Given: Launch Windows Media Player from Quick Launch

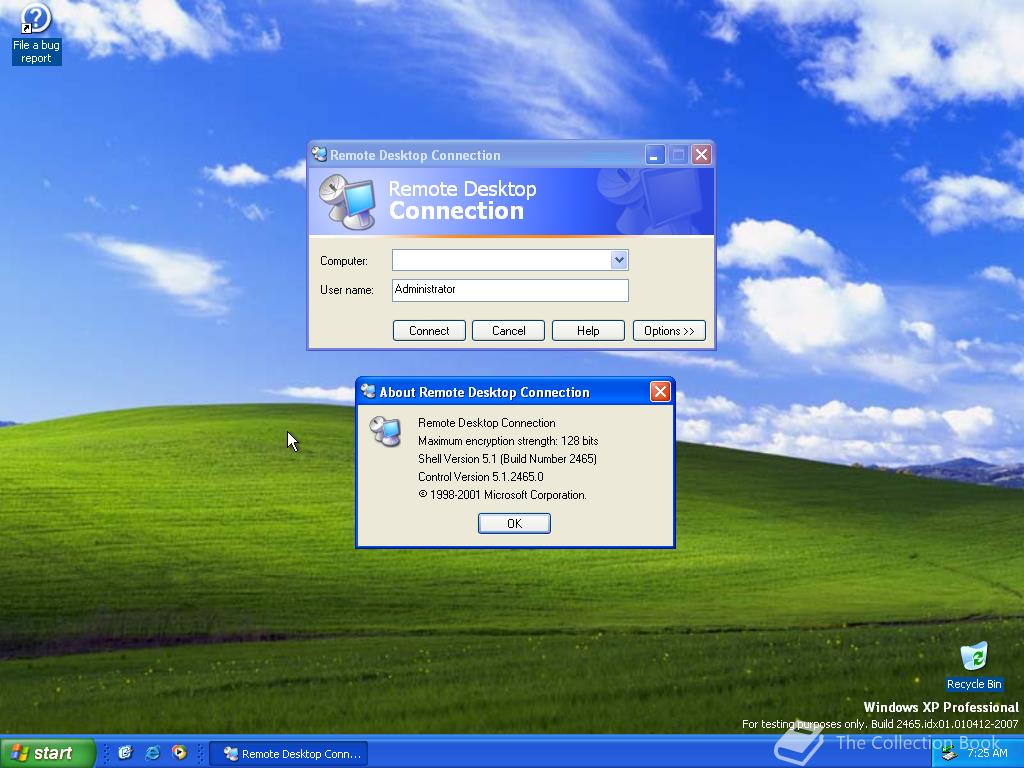Looking at the screenshot, I should click(179, 753).
